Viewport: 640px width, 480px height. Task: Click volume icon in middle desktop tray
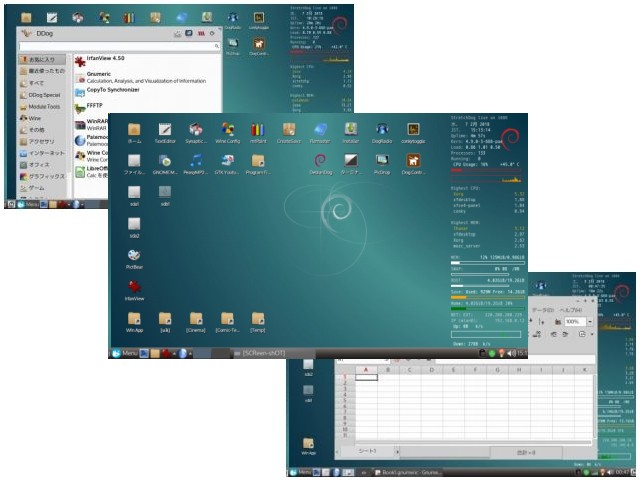coord(512,353)
